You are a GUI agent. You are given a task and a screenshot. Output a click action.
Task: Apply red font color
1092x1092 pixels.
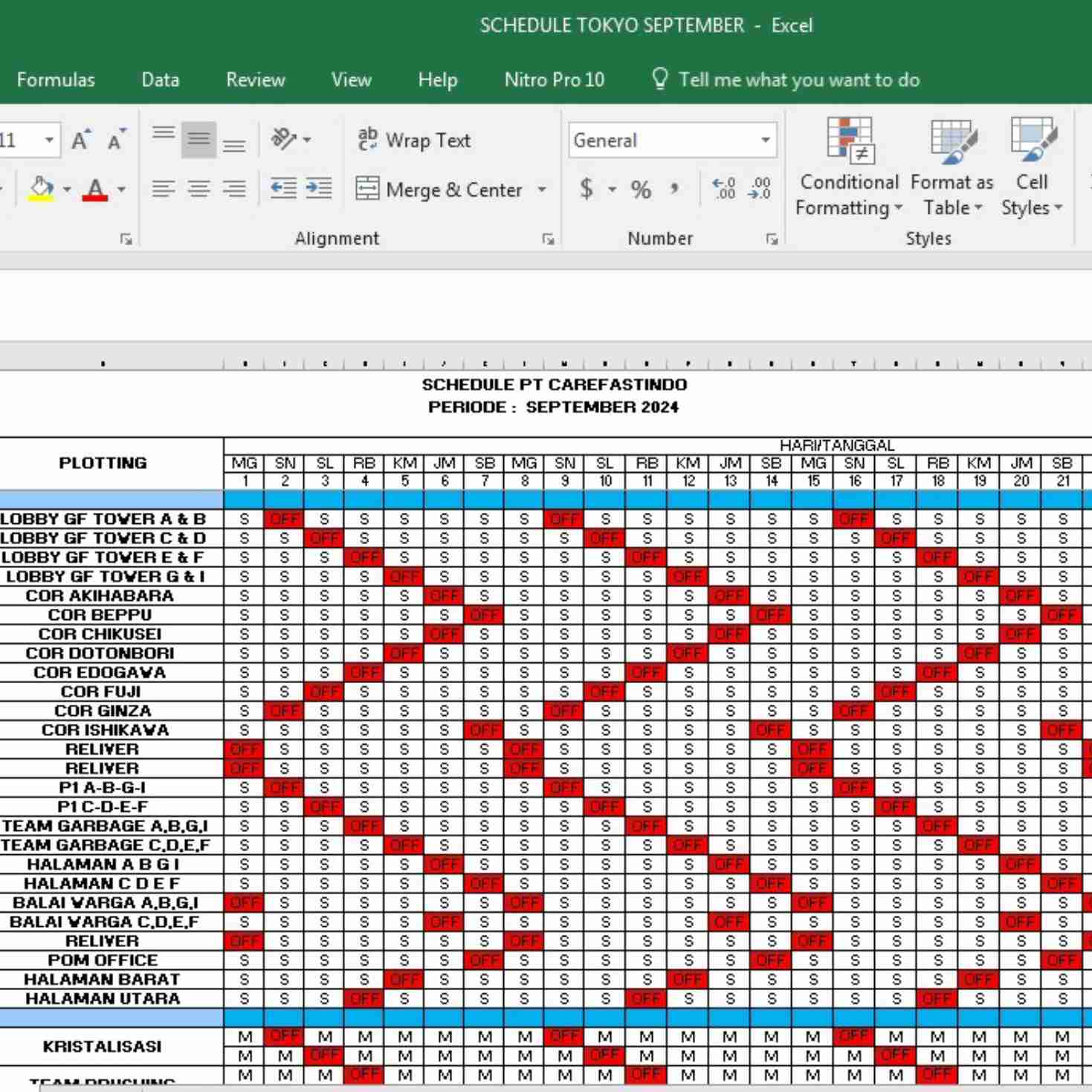pyautogui.click(x=95, y=189)
